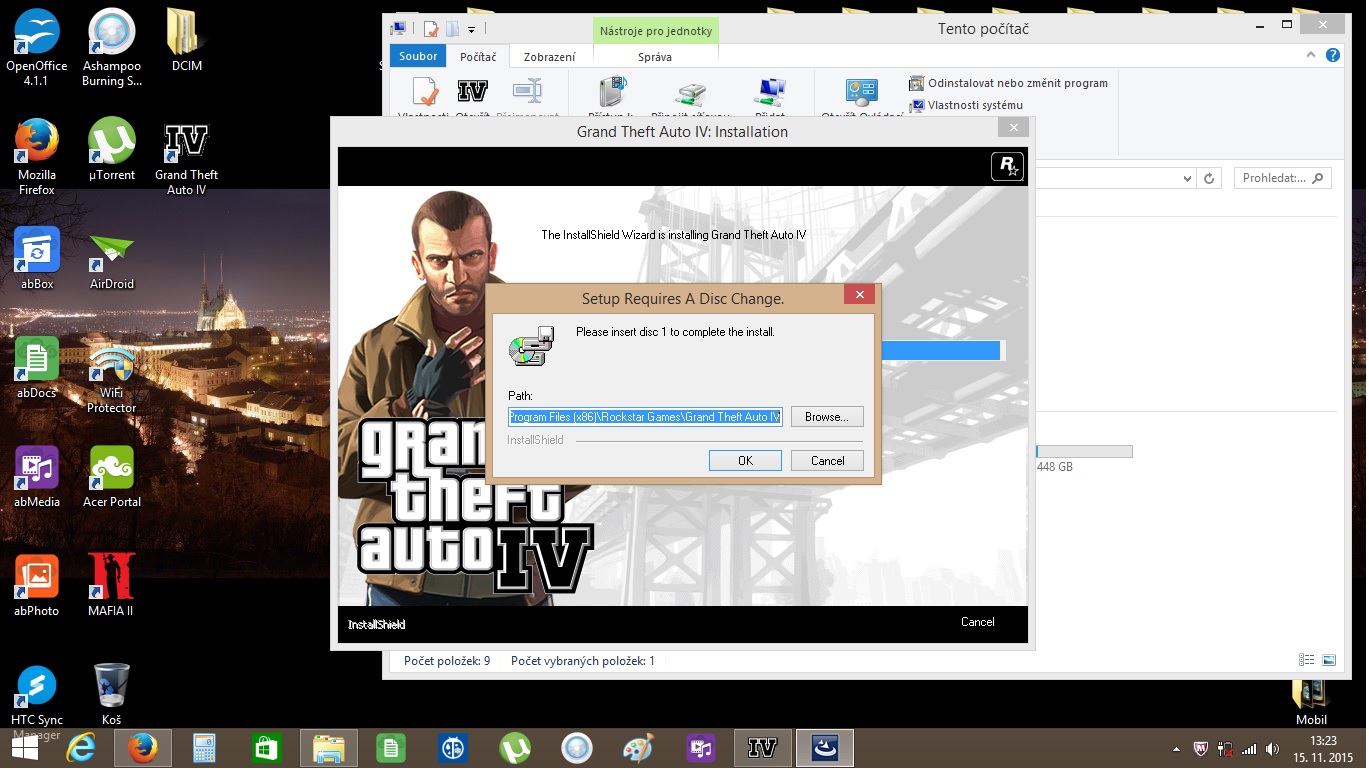This screenshot has height=769, width=1369.
Task: Switch to Firefox on the taskbar
Action: click(x=143, y=747)
